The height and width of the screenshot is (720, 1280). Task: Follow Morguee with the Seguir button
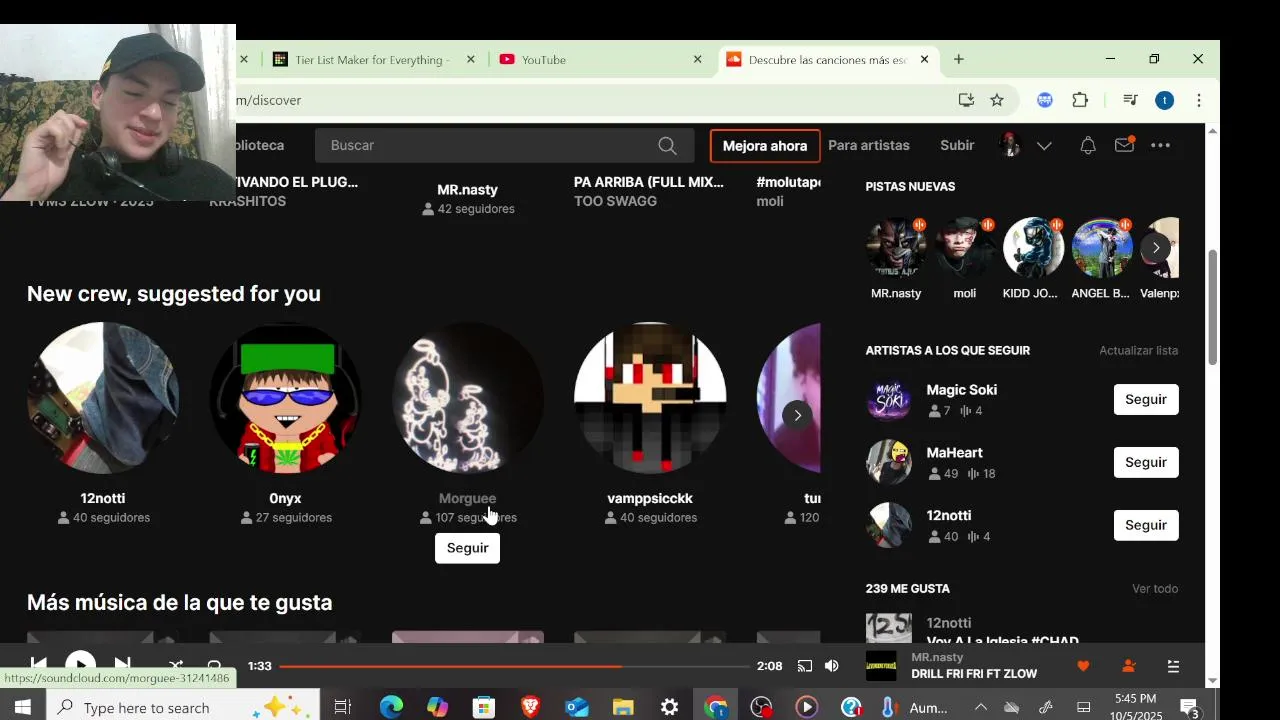[467, 548]
